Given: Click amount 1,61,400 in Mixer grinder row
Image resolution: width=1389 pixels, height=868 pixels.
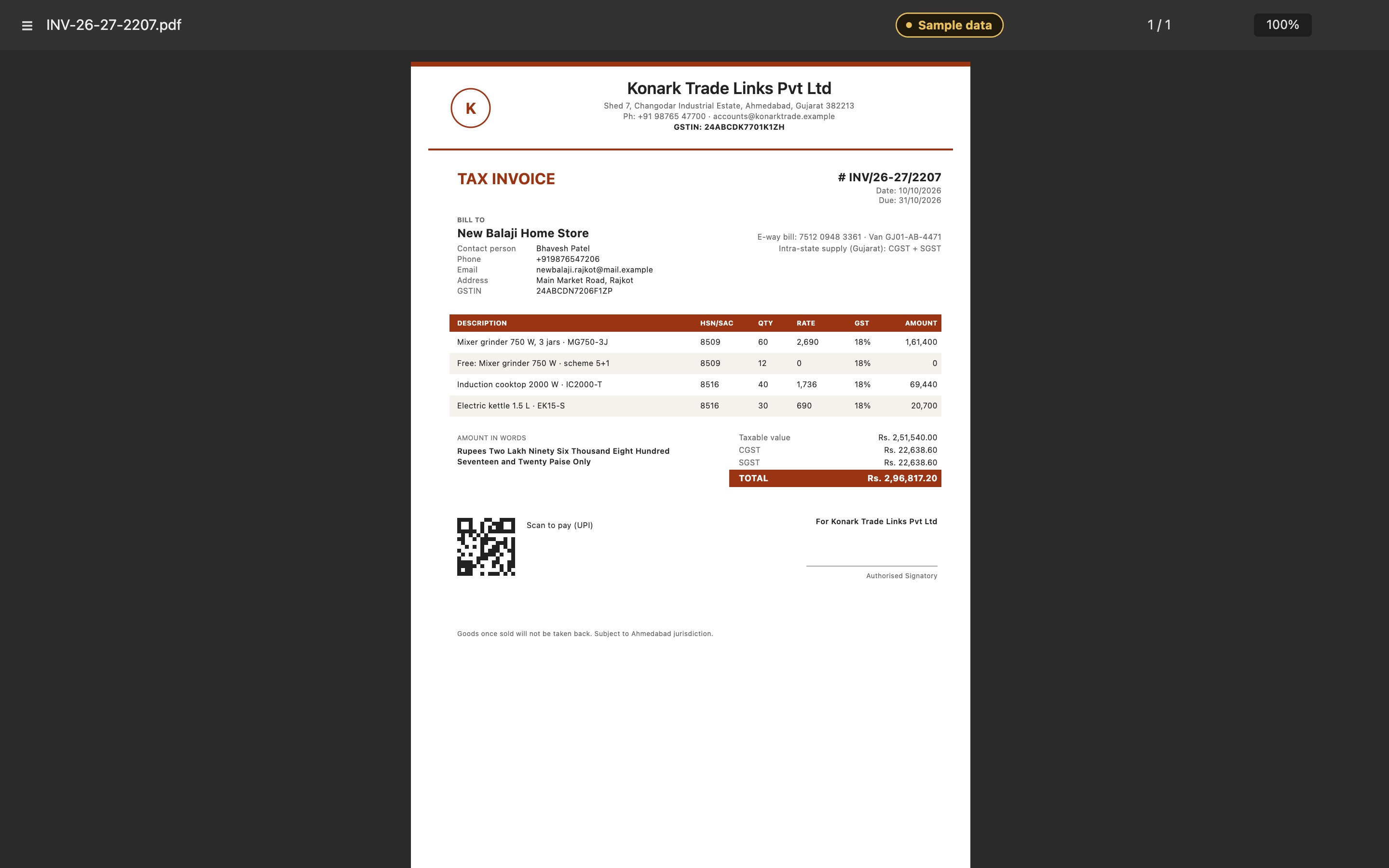Looking at the screenshot, I should coord(921,342).
